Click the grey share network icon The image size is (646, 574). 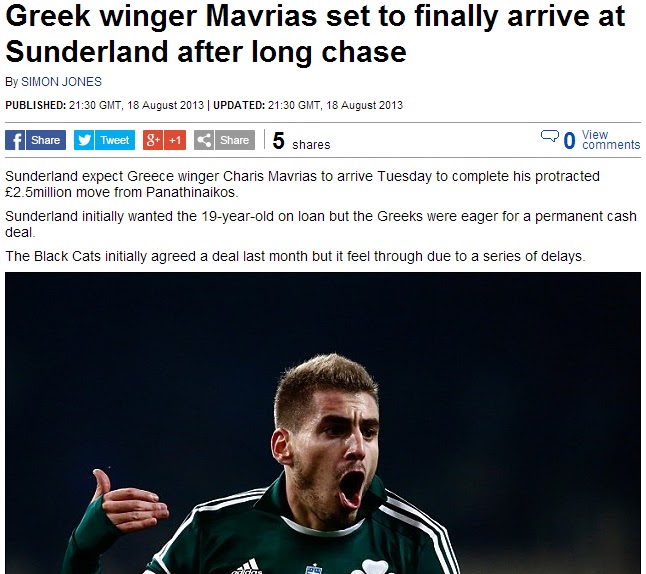click(x=204, y=140)
